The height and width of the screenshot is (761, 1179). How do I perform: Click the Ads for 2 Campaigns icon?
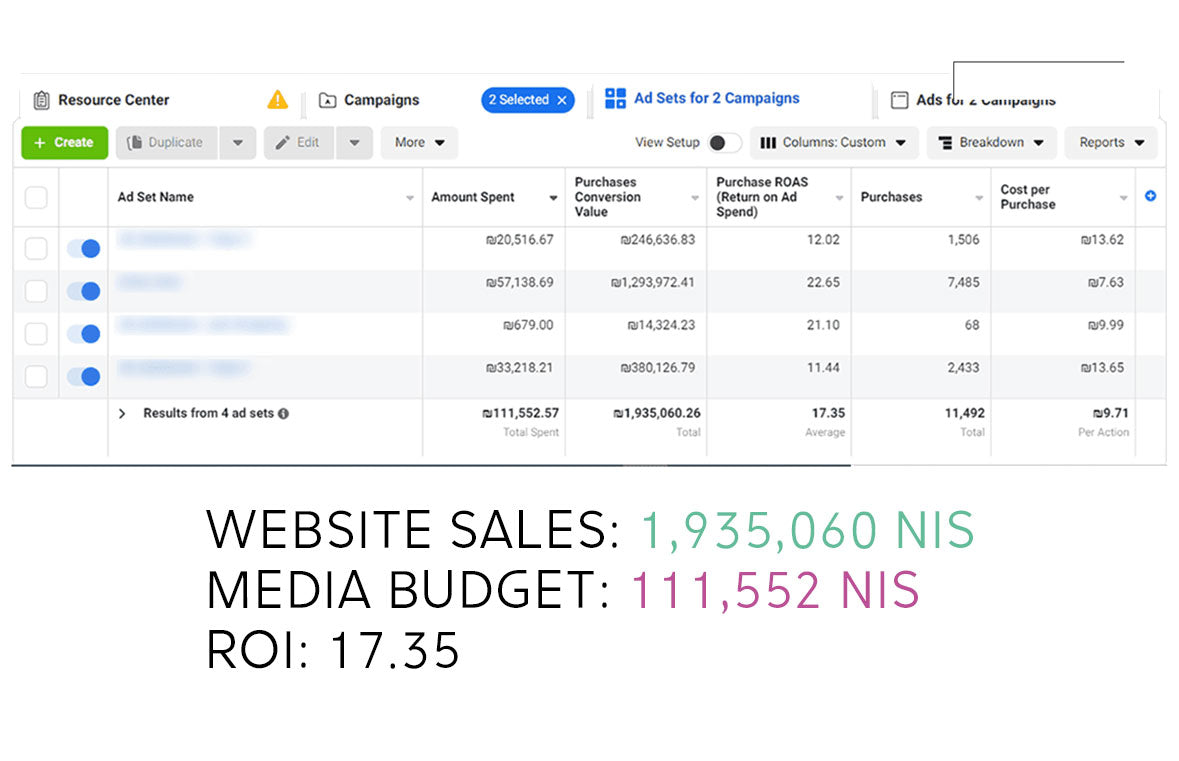pyautogui.click(x=899, y=100)
